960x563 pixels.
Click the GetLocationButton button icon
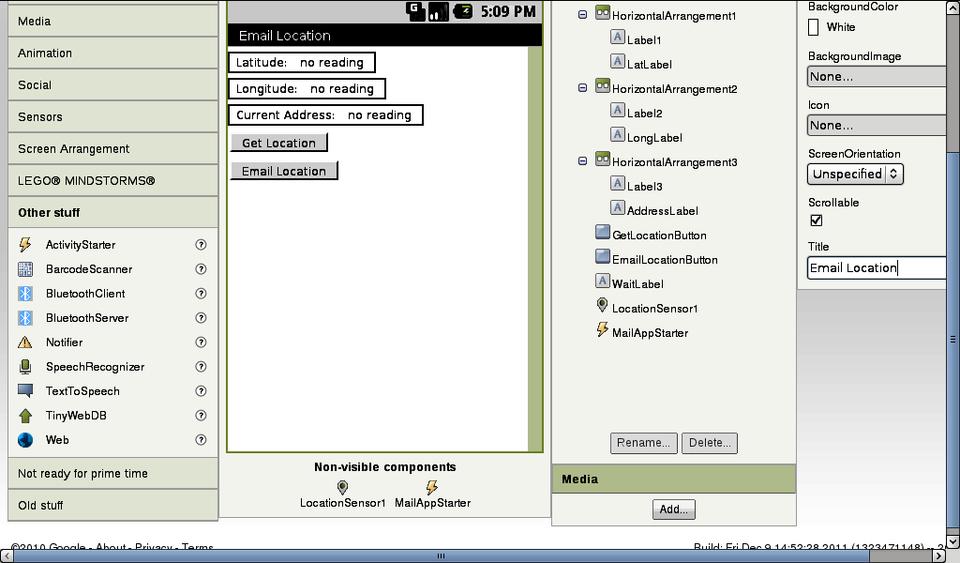tap(602, 233)
